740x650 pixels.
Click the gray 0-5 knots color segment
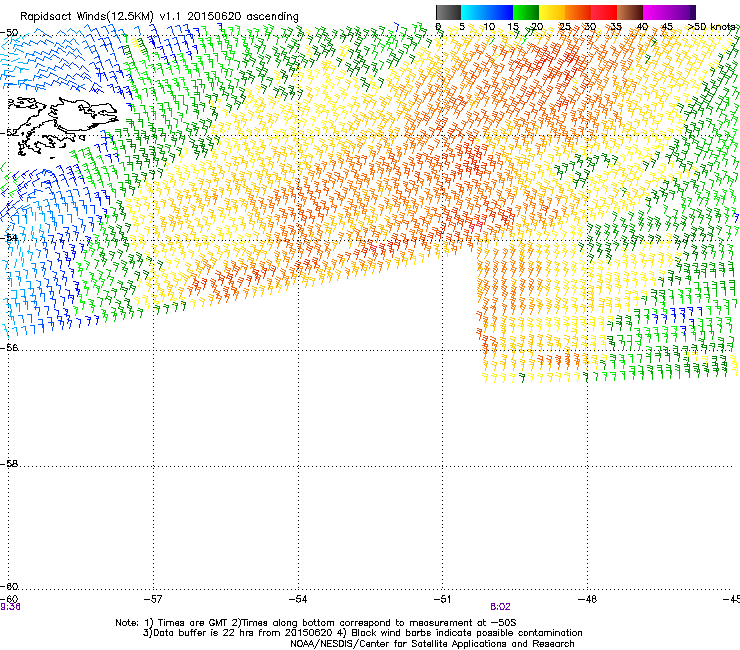point(448,12)
